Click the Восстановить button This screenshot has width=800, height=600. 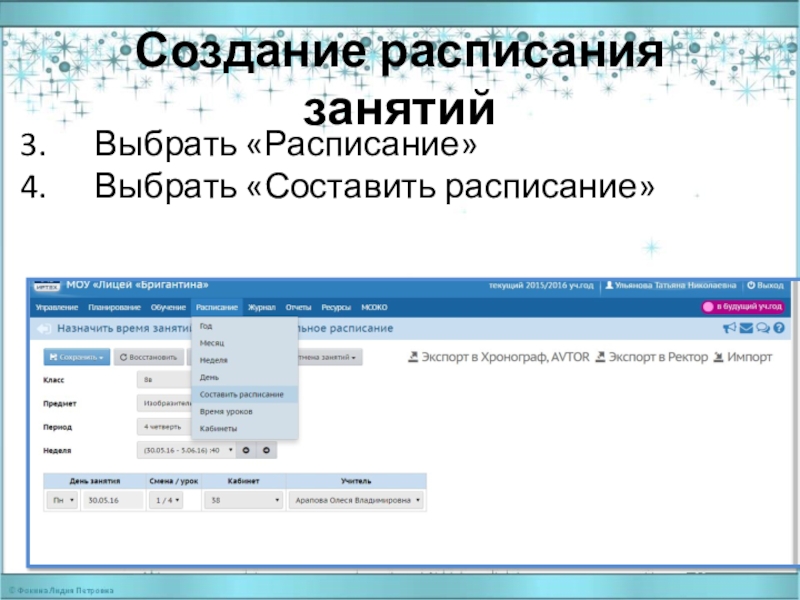pos(148,356)
